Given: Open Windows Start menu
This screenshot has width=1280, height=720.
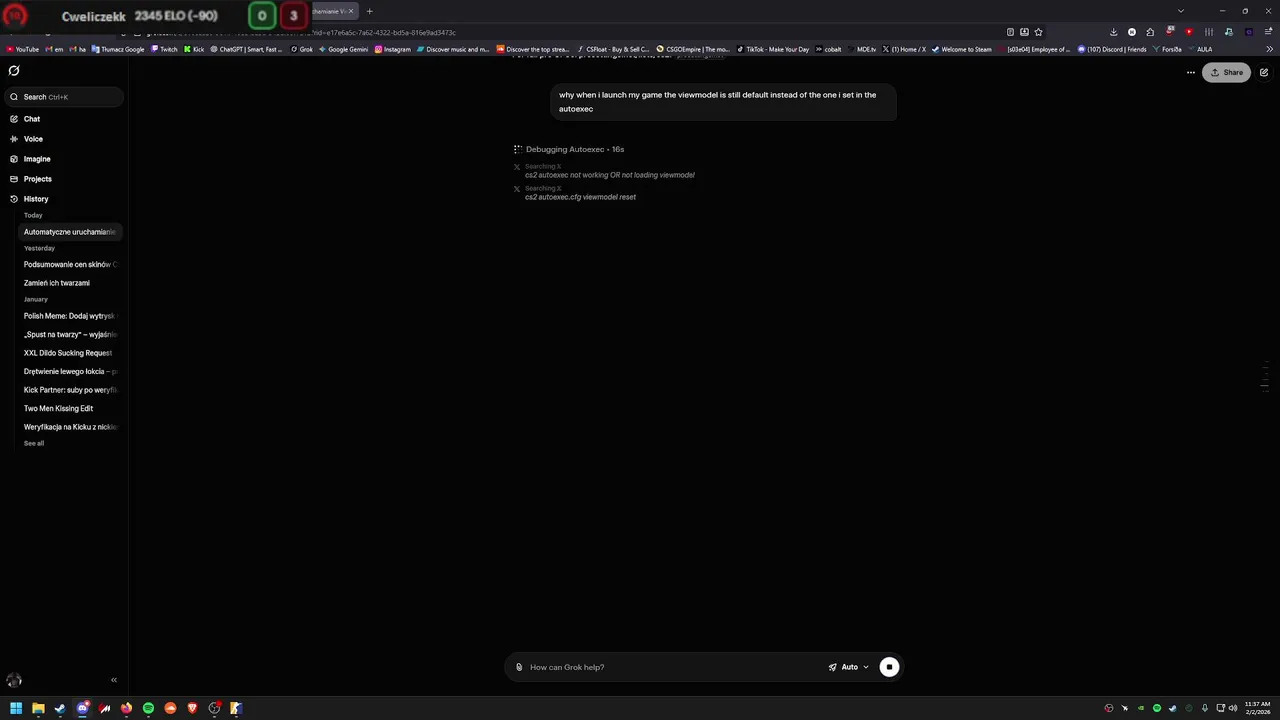Looking at the screenshot, I should click(x=16, y=708).
